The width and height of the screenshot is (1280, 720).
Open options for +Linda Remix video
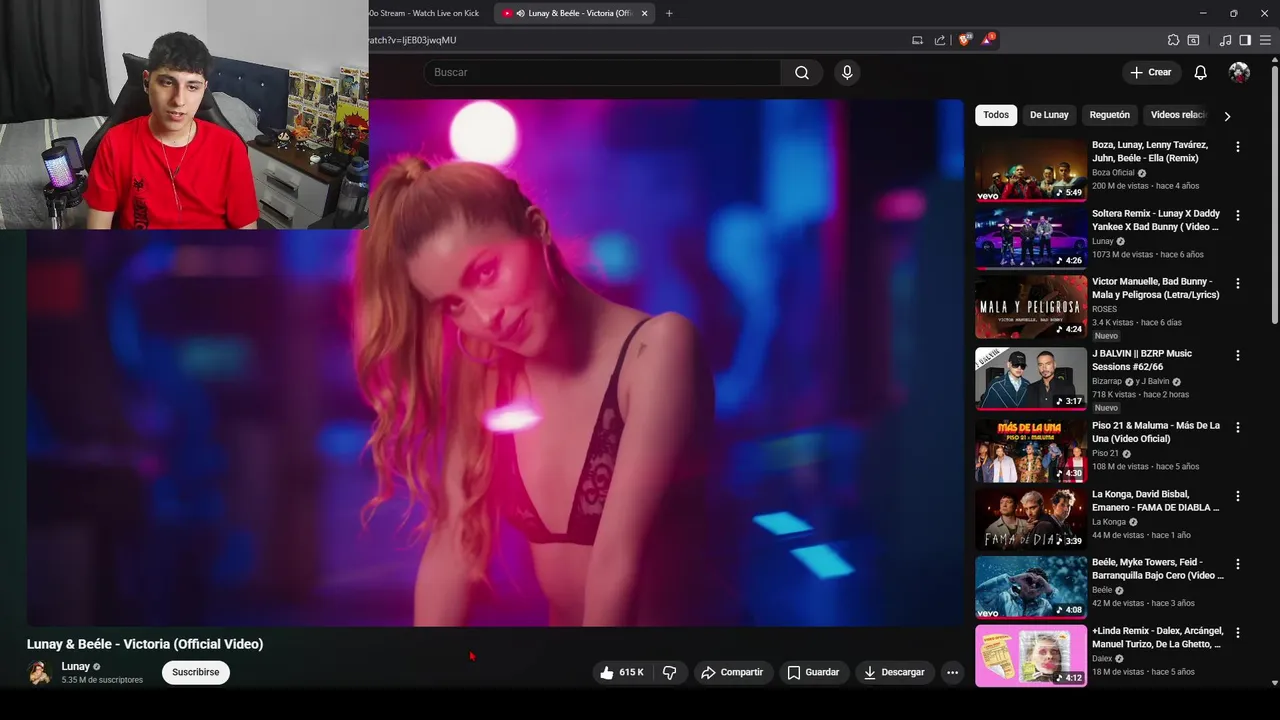point(1238,633)
